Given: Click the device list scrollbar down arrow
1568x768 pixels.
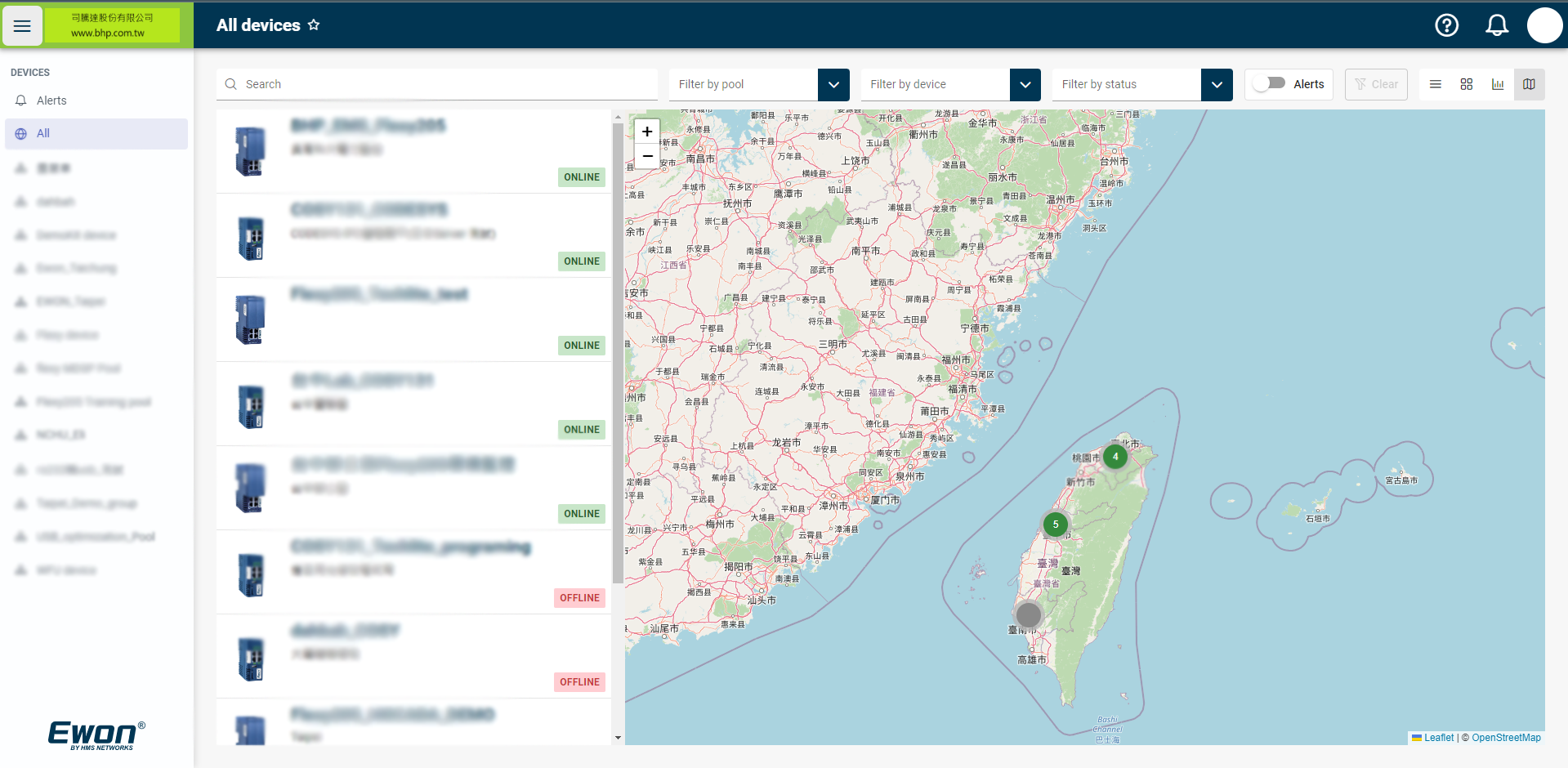Looking at the screenshot, I should tap(618, 738).
